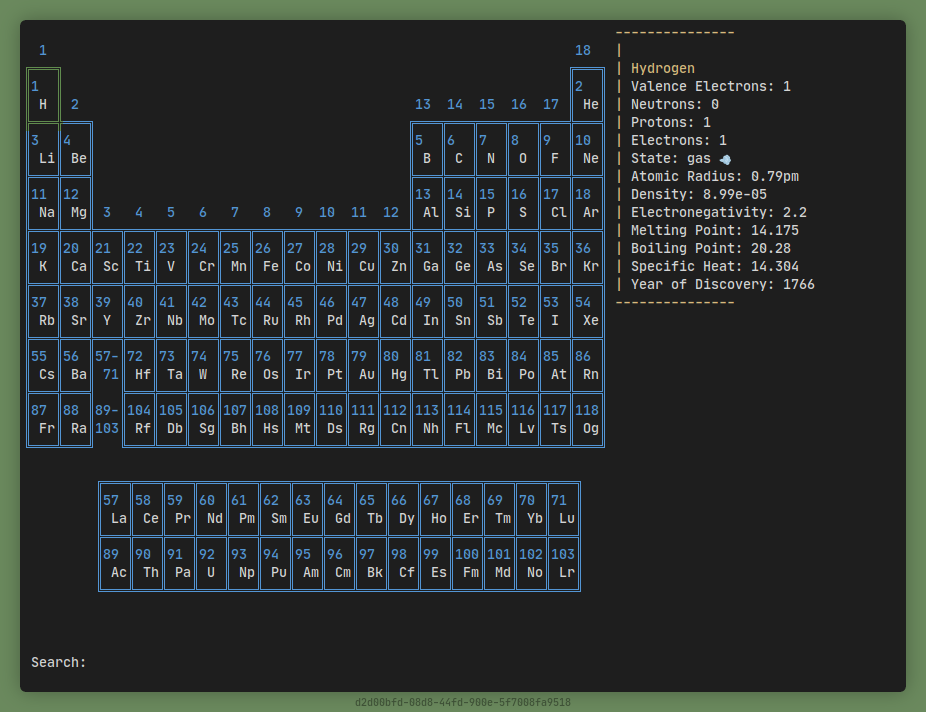The width and height of the screenshot is (926, 712).
Task: Click the highlighted Tungsten (W) tile
Action: (x=203, y=365)
